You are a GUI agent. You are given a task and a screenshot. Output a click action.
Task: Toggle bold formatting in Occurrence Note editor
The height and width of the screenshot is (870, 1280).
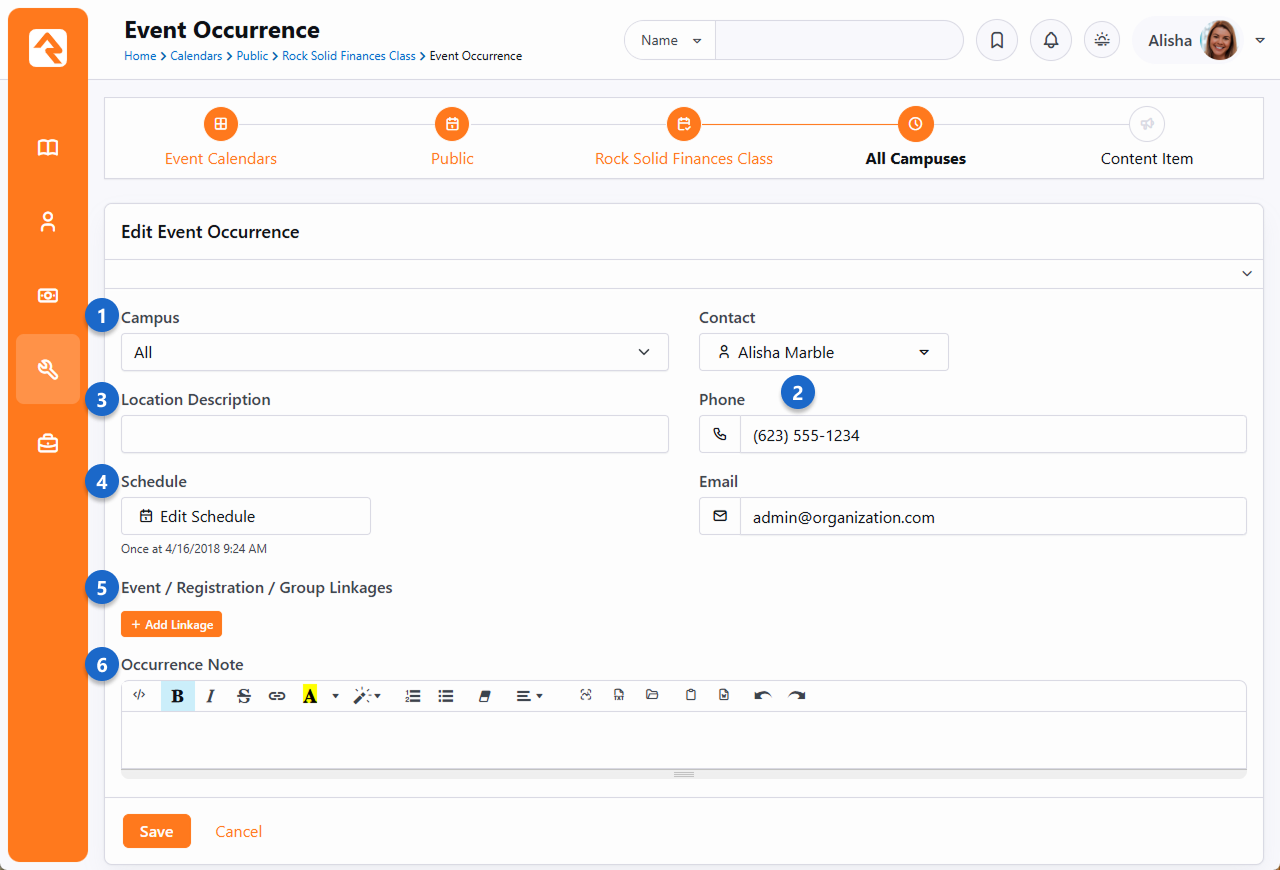pyautogui.click(x=177, y=696)
